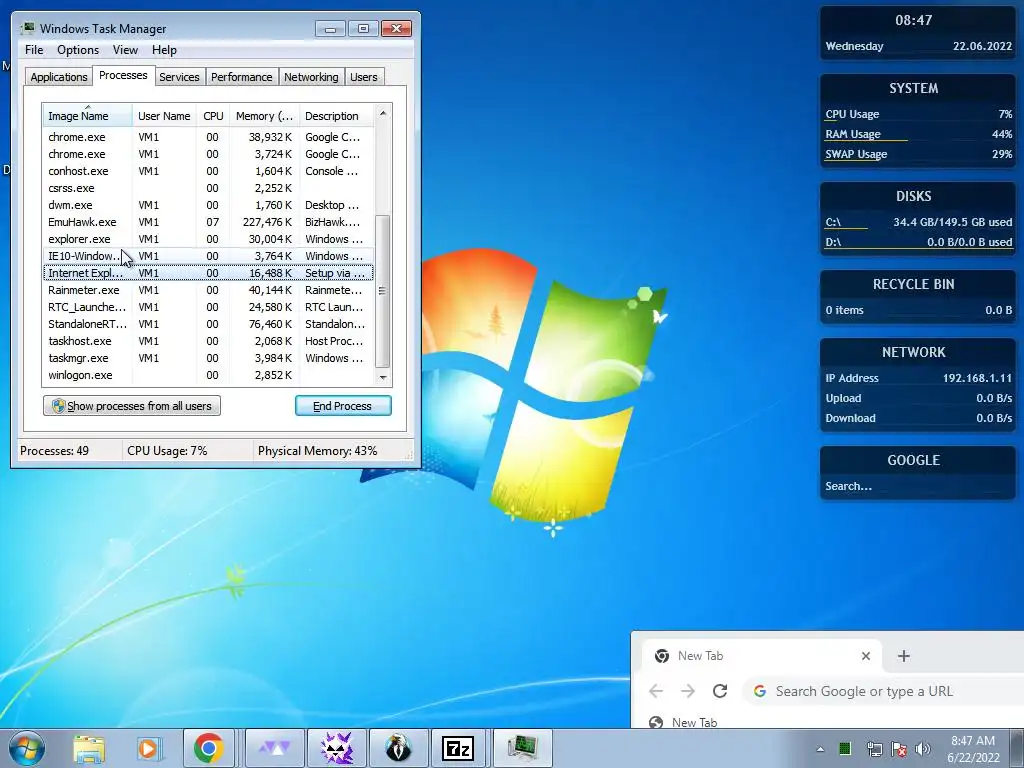Switch to the Applications tab
This screenshot has width=1024, height=768.
click(x=59, y=77)
